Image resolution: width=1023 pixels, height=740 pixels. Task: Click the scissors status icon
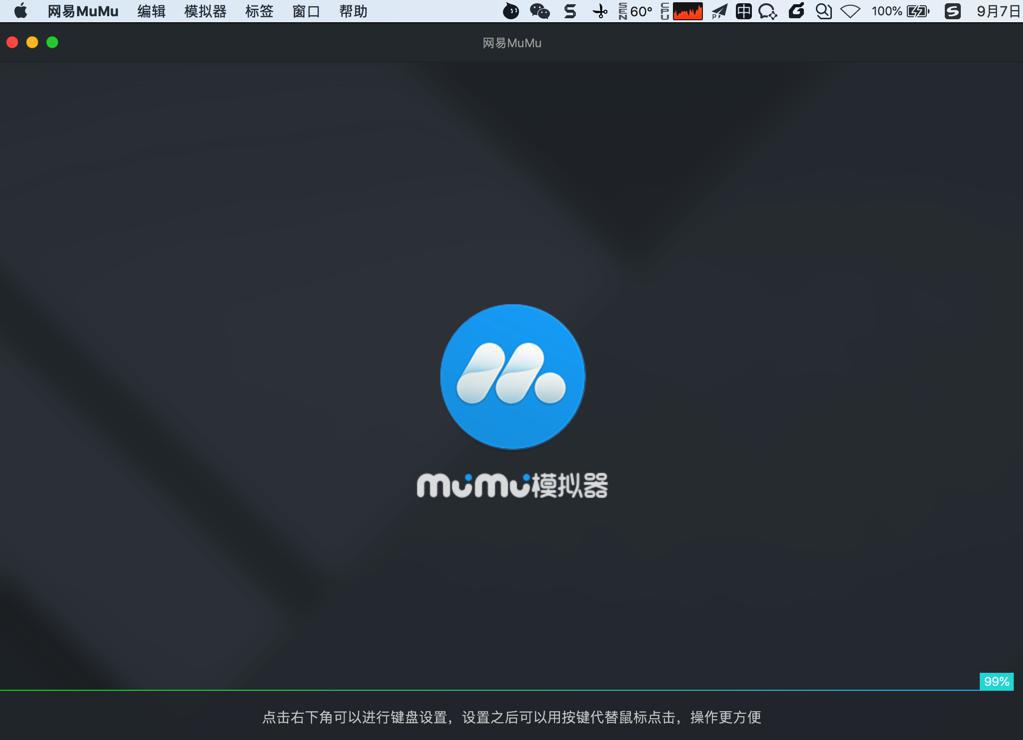pyautogui.click(x=600, y=11)
